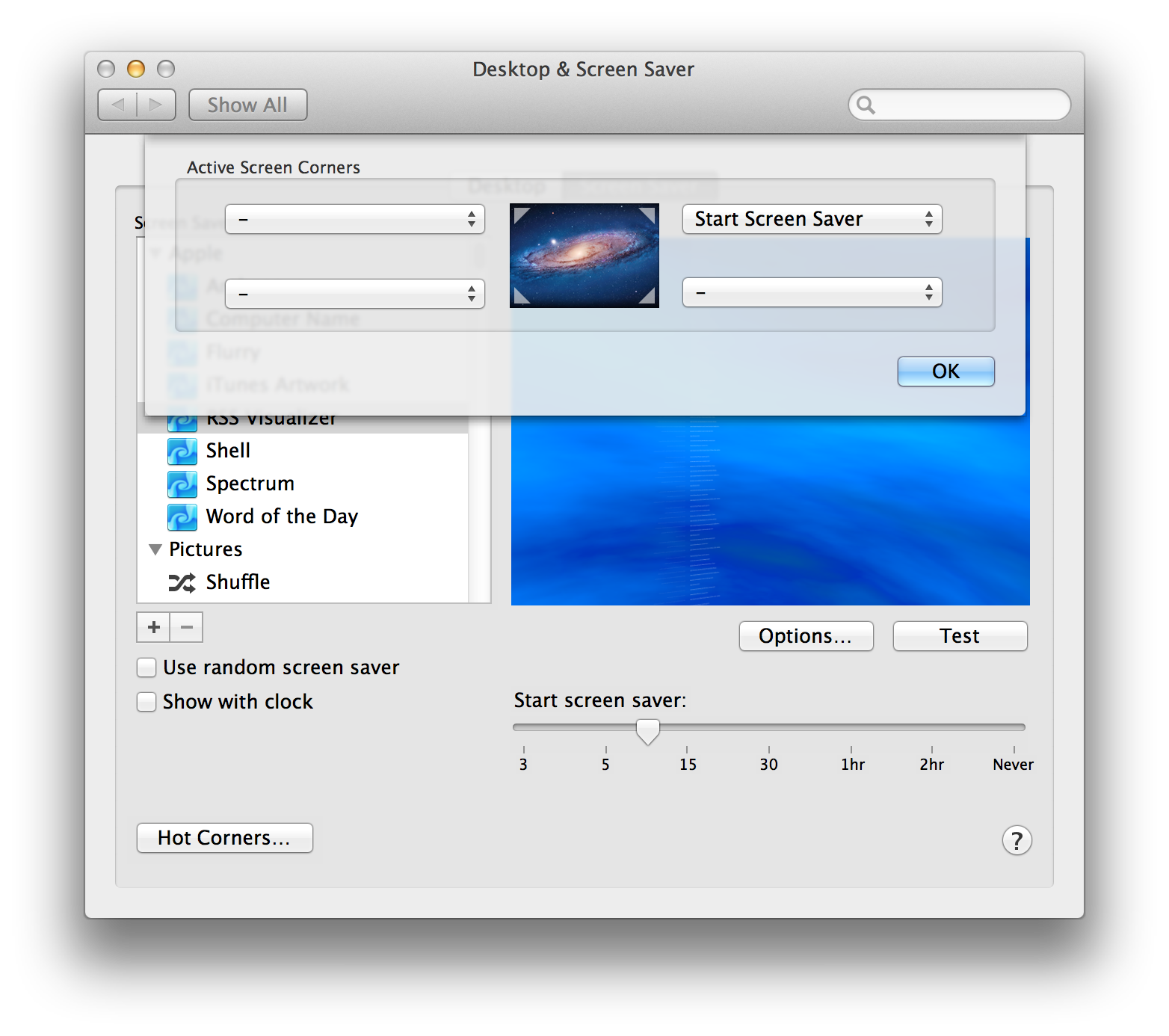Enable Show with clock checkbox

pos(146,702)
